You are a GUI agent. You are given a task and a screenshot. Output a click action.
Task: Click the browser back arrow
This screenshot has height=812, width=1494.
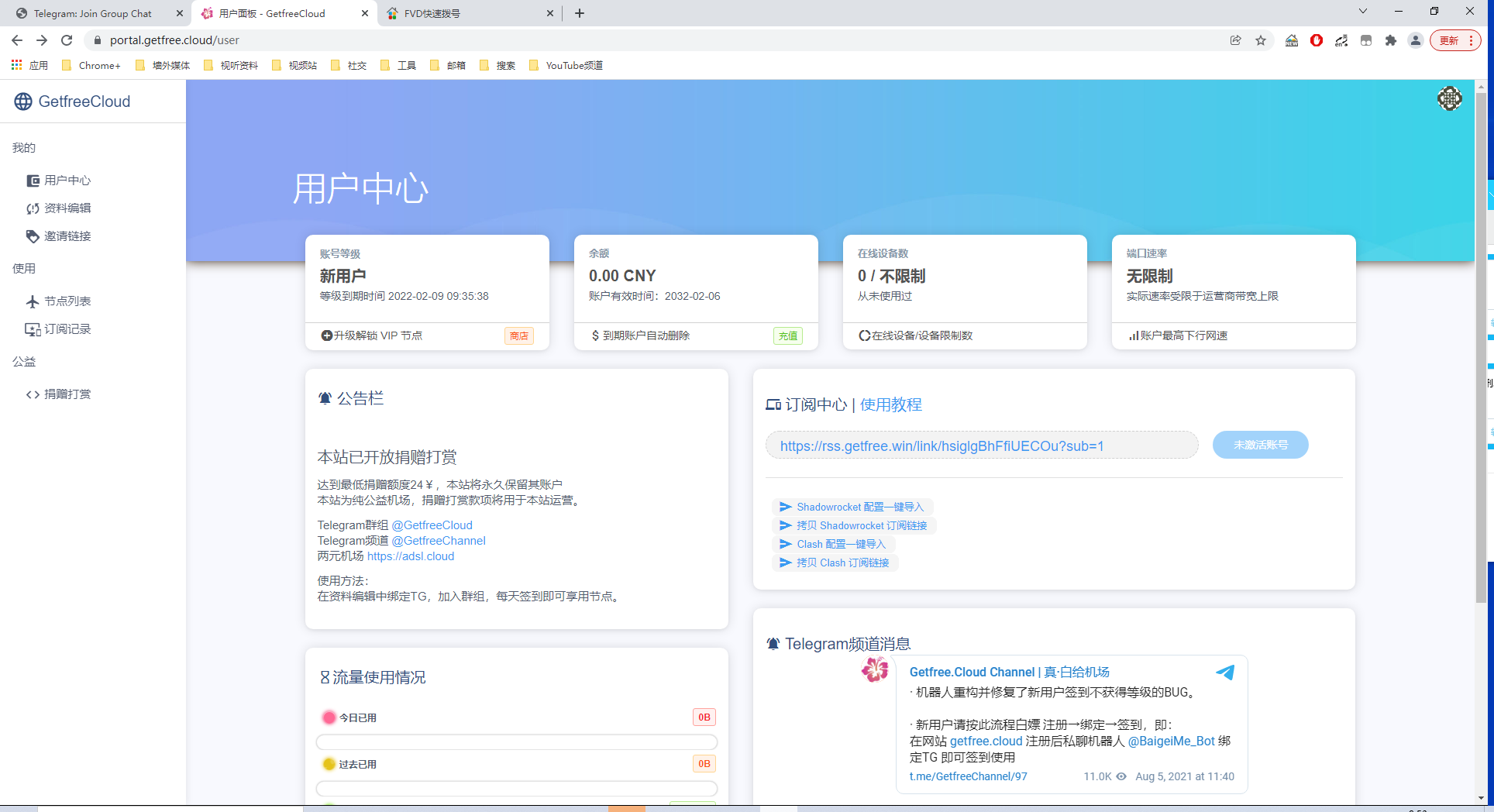pyautogui.click(x=17, y=40)
